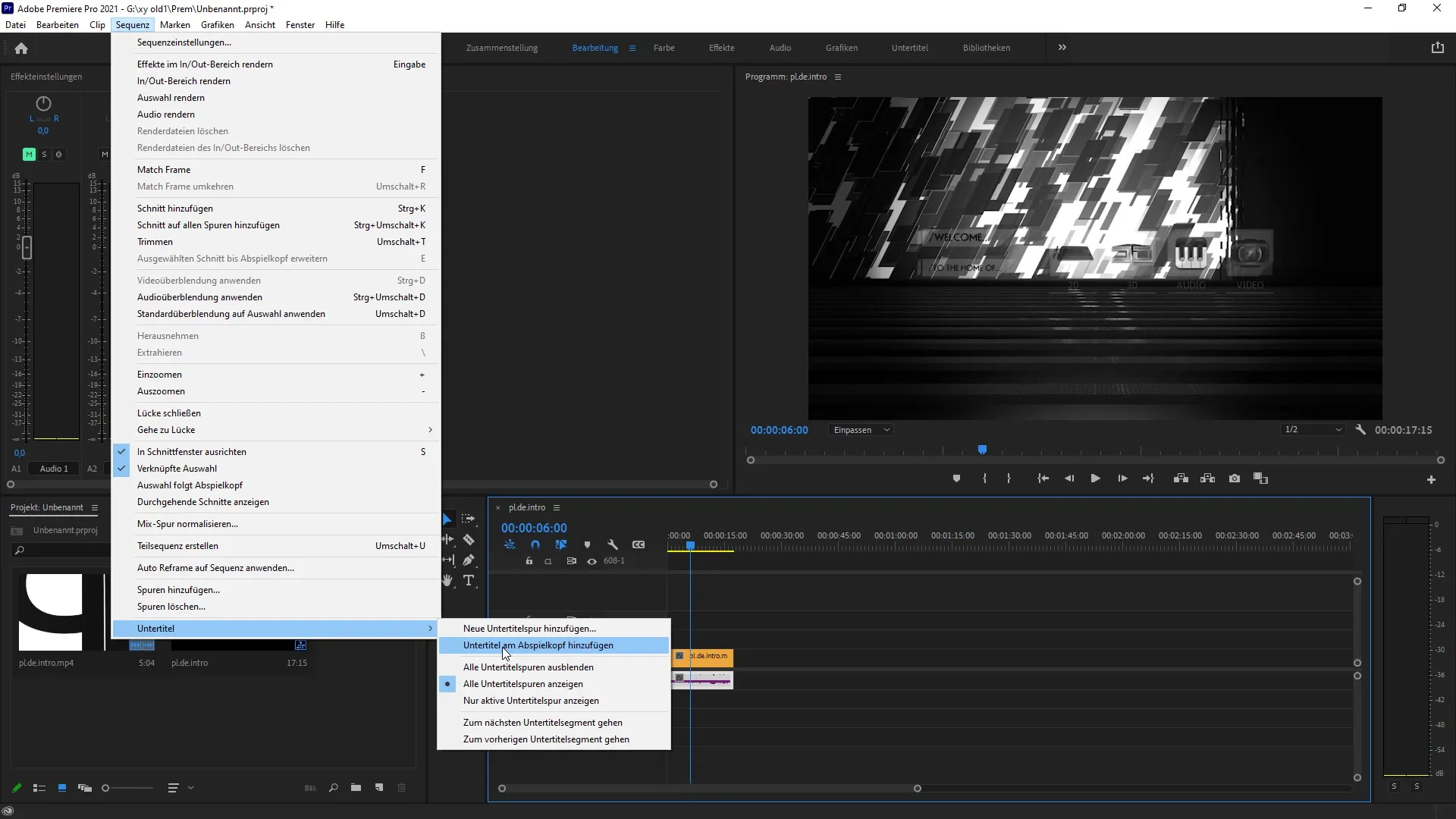Toggle caption track eye visibility
The height and width of the screenshot is (819, 1456).
[x=591, y=561]
